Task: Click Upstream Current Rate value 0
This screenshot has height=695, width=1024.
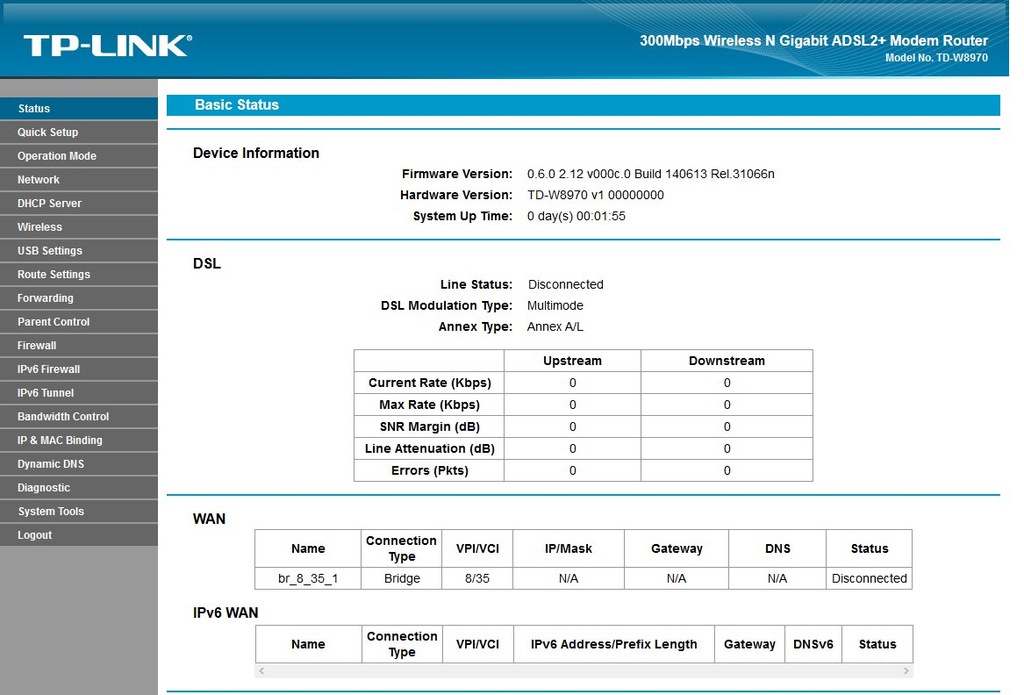Action: 572,383
